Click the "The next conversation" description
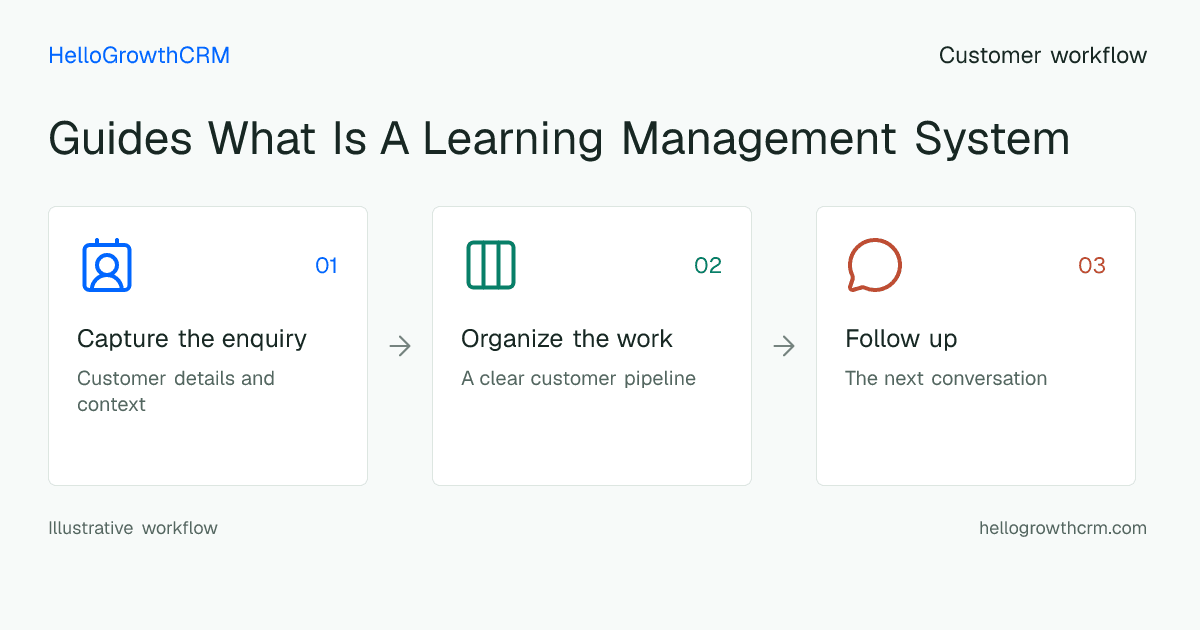The width and height of the screenshot is (1200, 630). pyautogui.click(x=946, y=379)
